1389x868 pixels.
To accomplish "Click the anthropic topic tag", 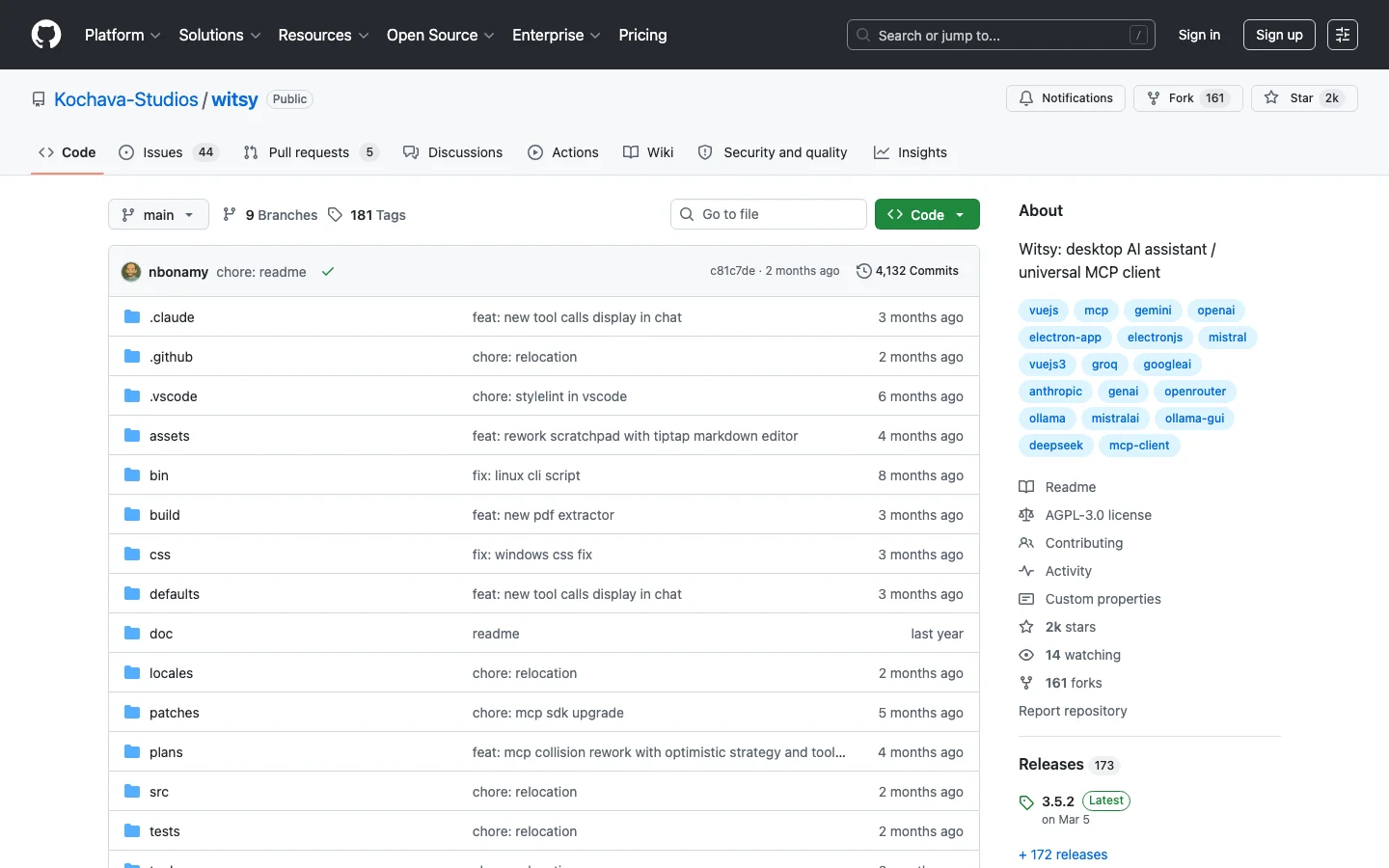I will 1055,392.
